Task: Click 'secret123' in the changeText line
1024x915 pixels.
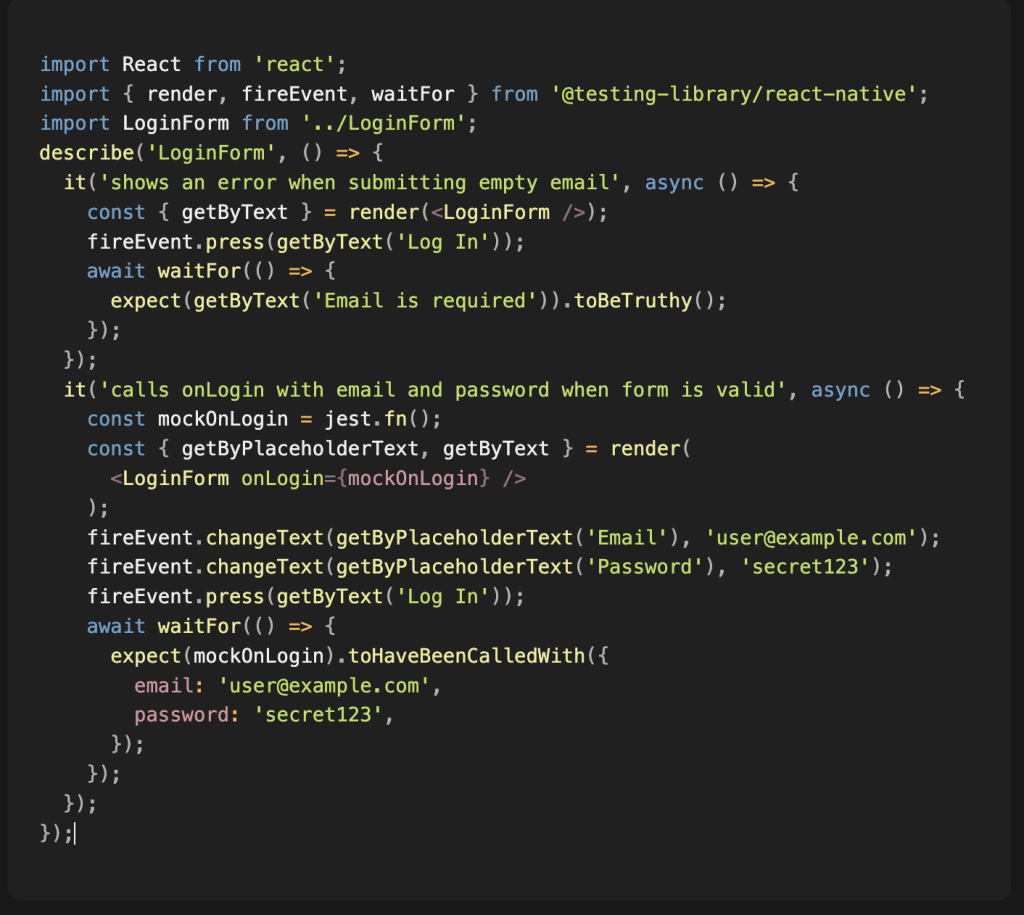Action: [821, 567]
